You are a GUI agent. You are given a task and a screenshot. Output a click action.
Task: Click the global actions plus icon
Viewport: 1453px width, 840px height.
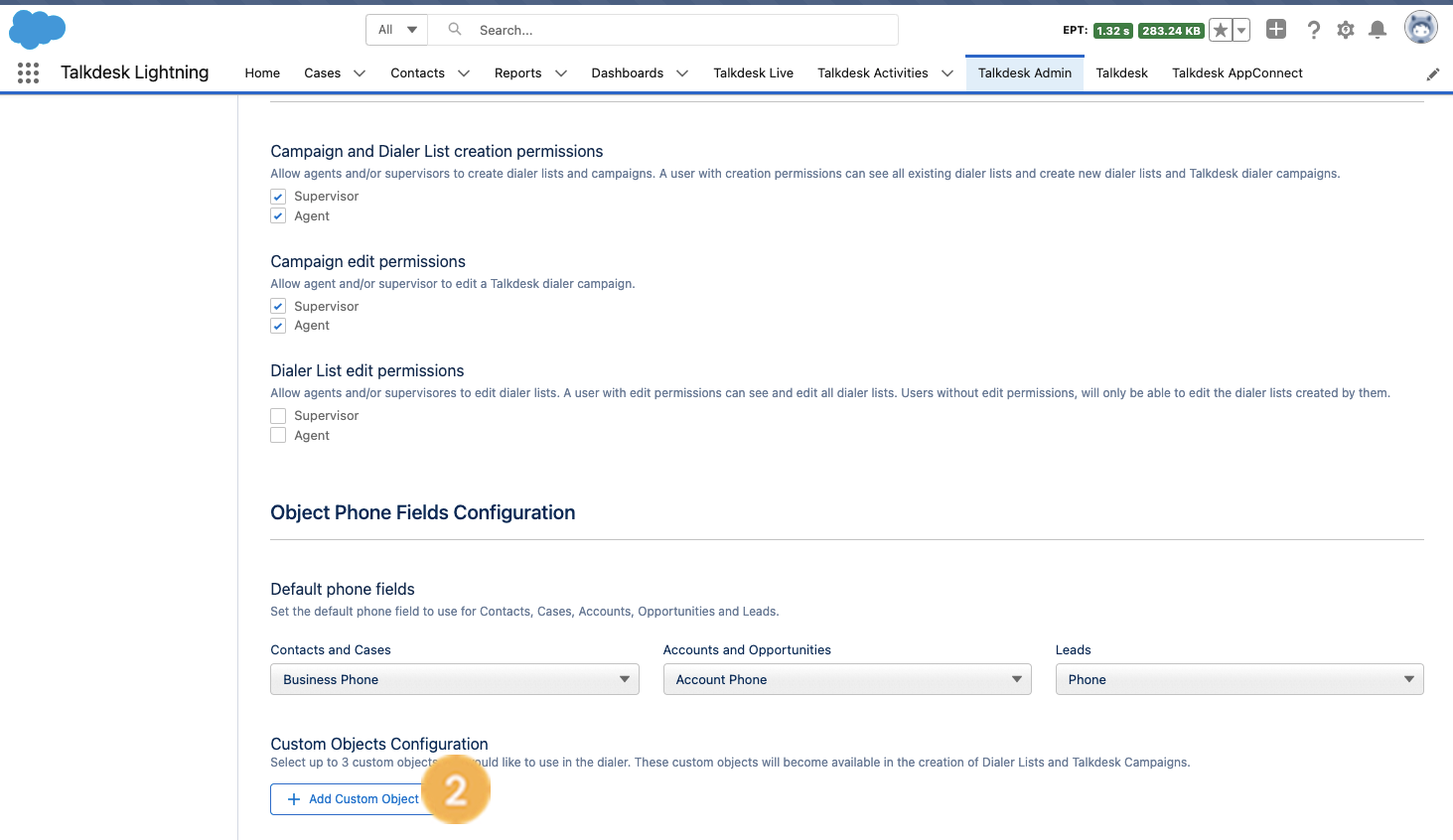(1275, 30)
